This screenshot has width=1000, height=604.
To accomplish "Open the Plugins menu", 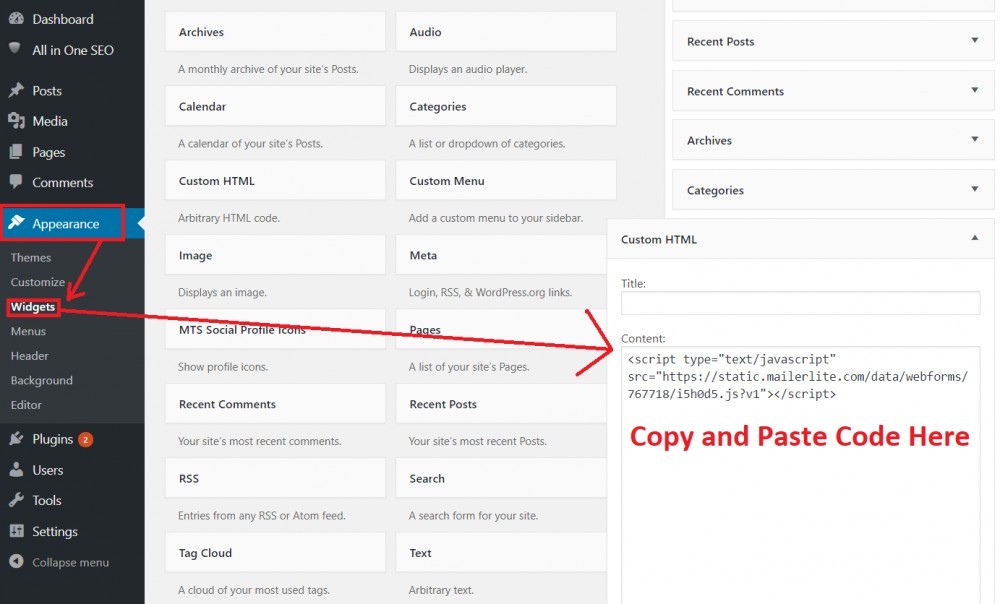I will click(52, 439).
